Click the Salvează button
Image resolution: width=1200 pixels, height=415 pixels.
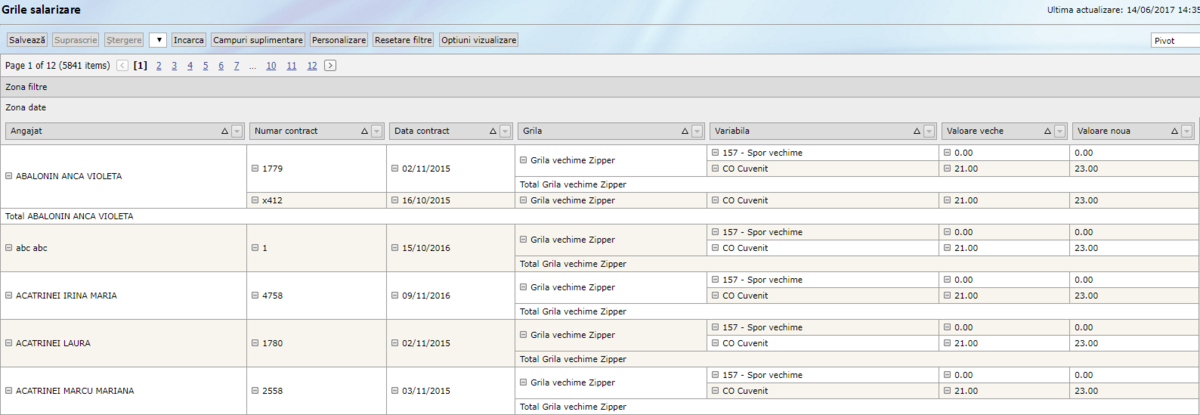27,40
